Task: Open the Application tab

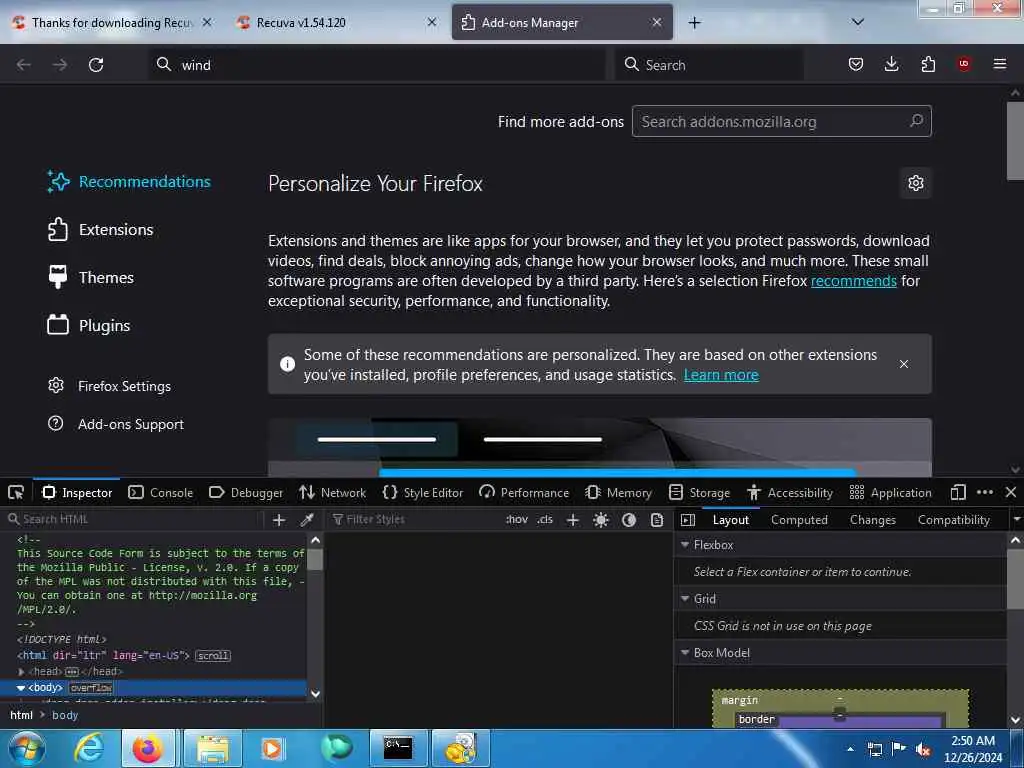Action: coord(891,492)
